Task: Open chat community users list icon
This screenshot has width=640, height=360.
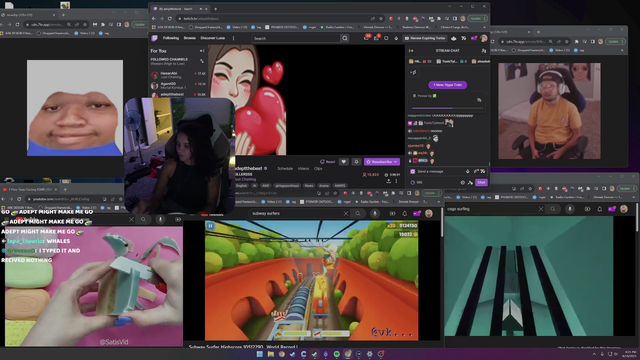Action: pyautogui.click(x=484, y=51)
